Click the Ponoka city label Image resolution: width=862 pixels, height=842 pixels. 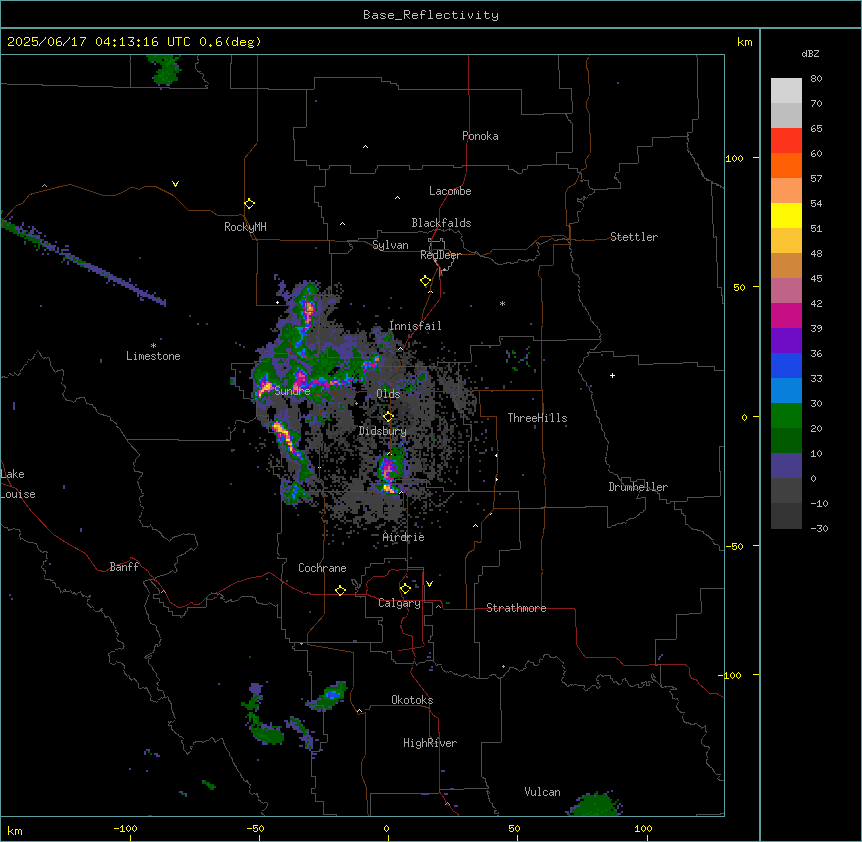480,136
